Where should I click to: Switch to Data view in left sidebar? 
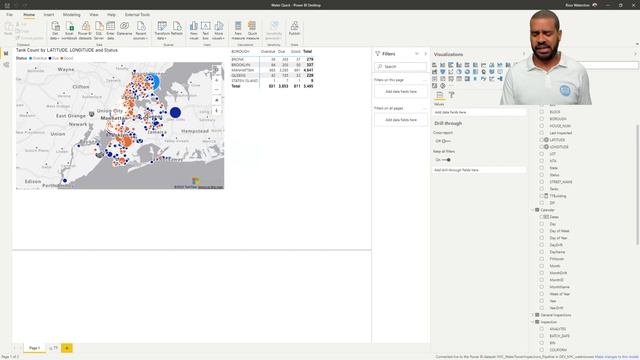point(6,65)
